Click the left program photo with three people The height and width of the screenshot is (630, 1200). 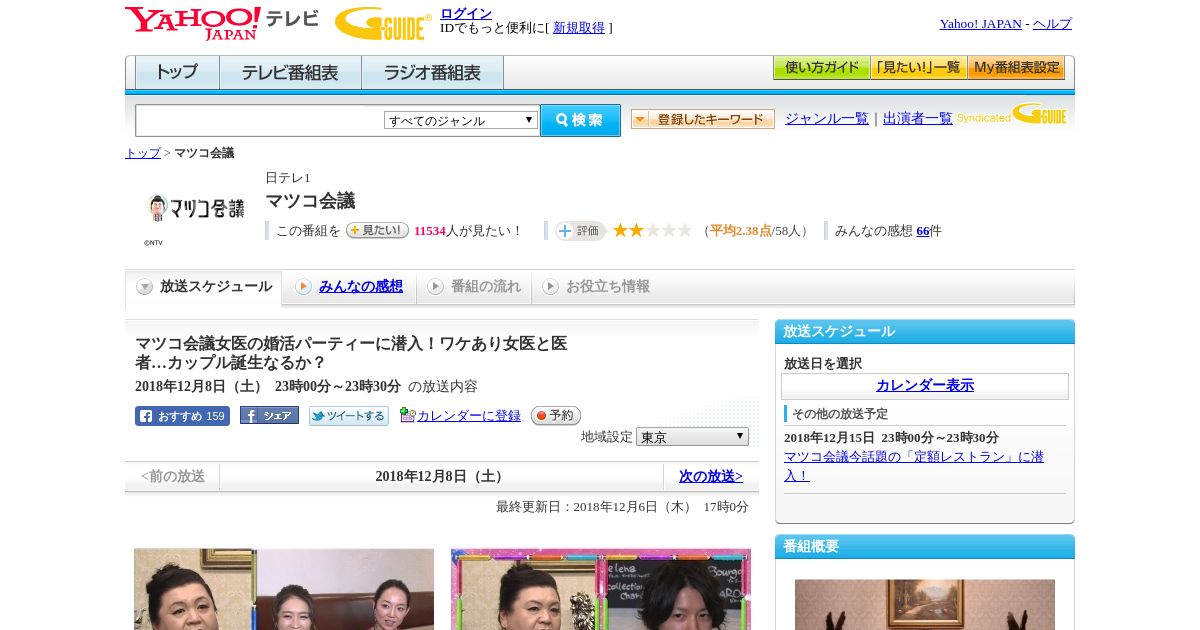click(x=284, y=589)
